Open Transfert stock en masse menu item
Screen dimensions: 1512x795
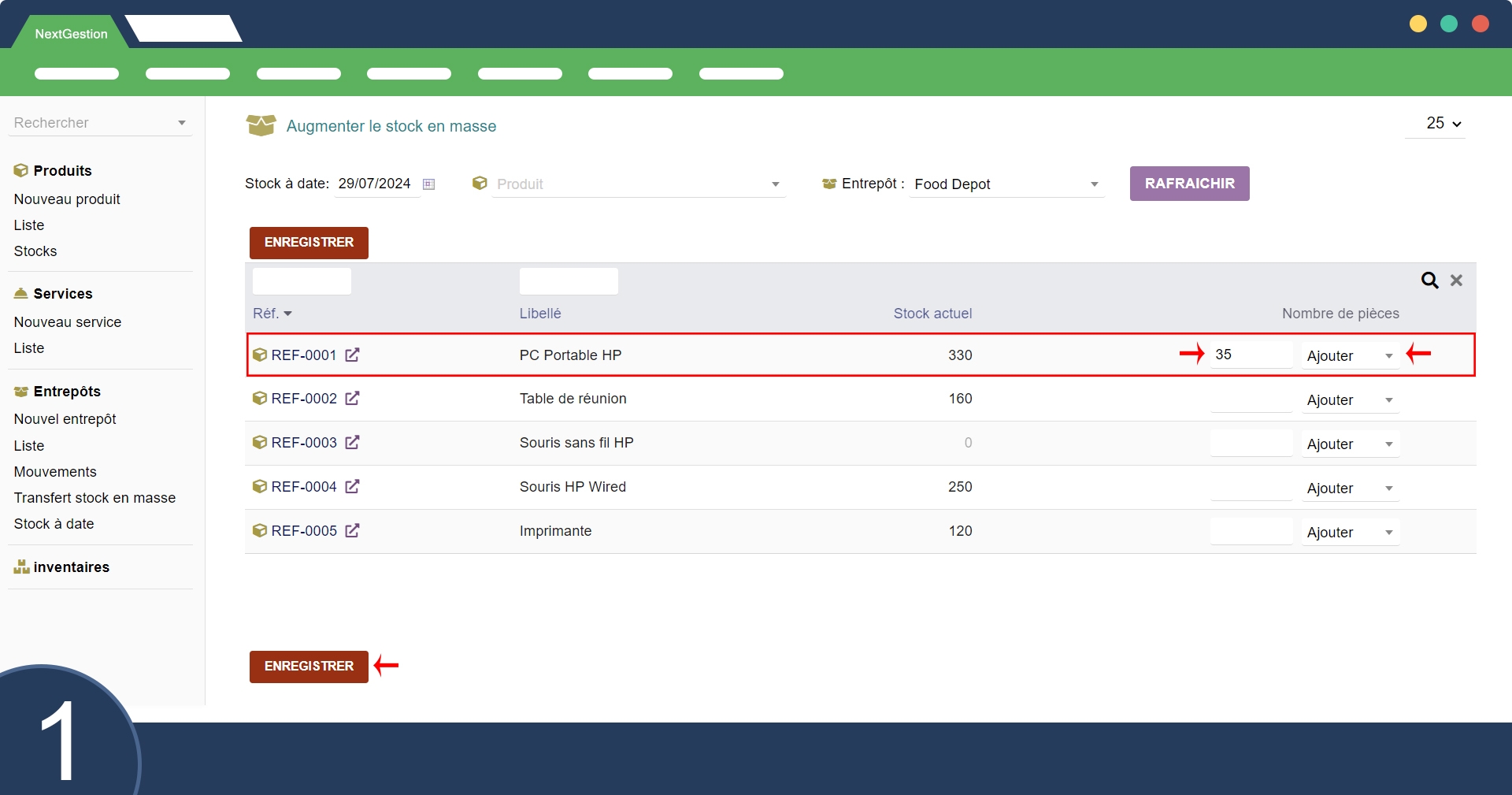tap(94, 498)
